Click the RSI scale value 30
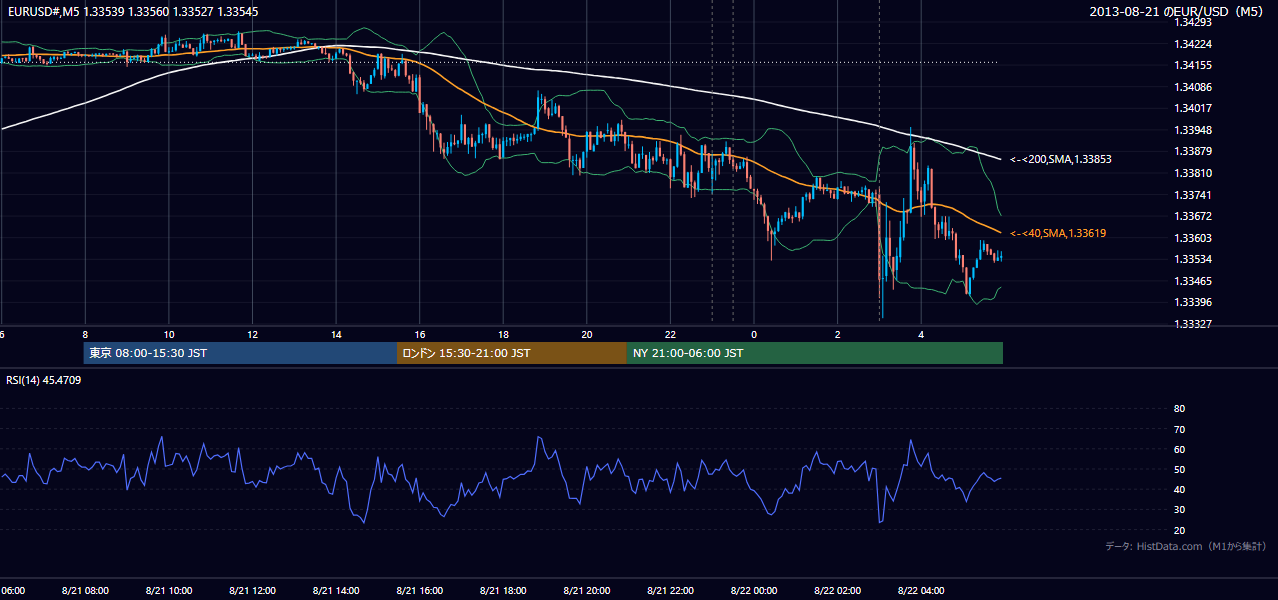The height and width of the screenshot is (600, 1278). [x=1179, y=510]
